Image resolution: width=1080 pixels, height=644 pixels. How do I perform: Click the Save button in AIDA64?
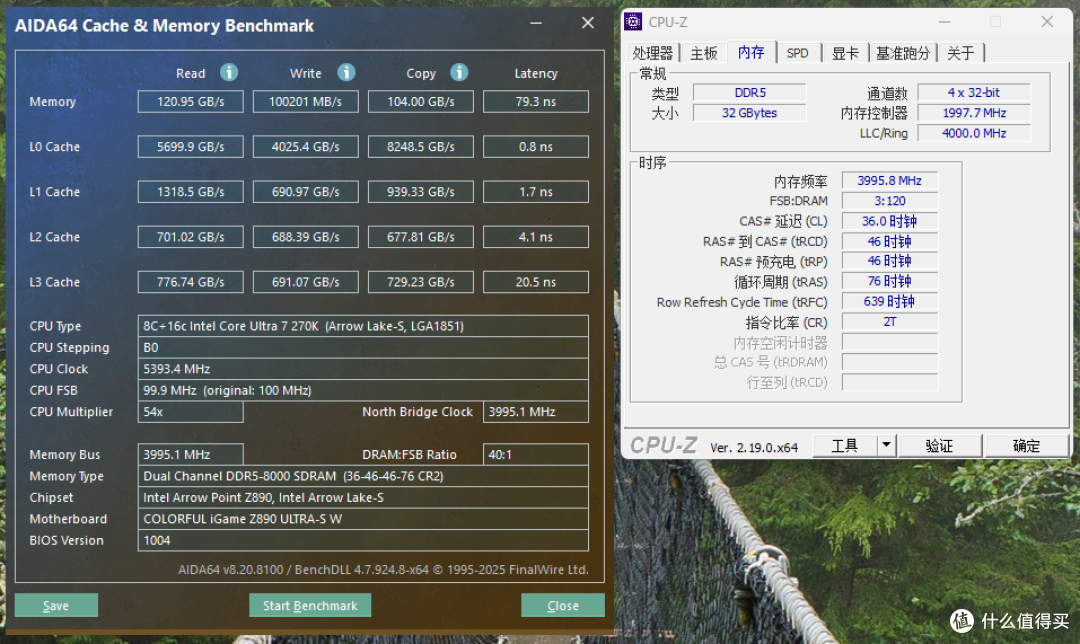click(x=56, y=605)
